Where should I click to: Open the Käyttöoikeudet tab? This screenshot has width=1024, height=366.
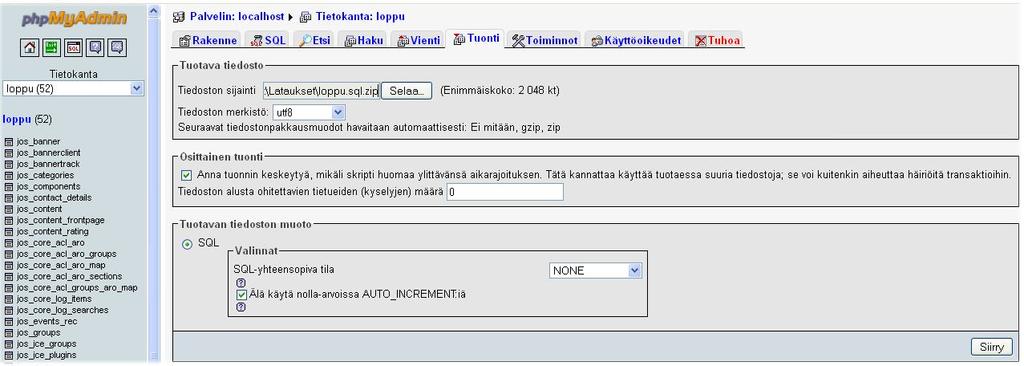pyautogui.click(x=637, y=41)
